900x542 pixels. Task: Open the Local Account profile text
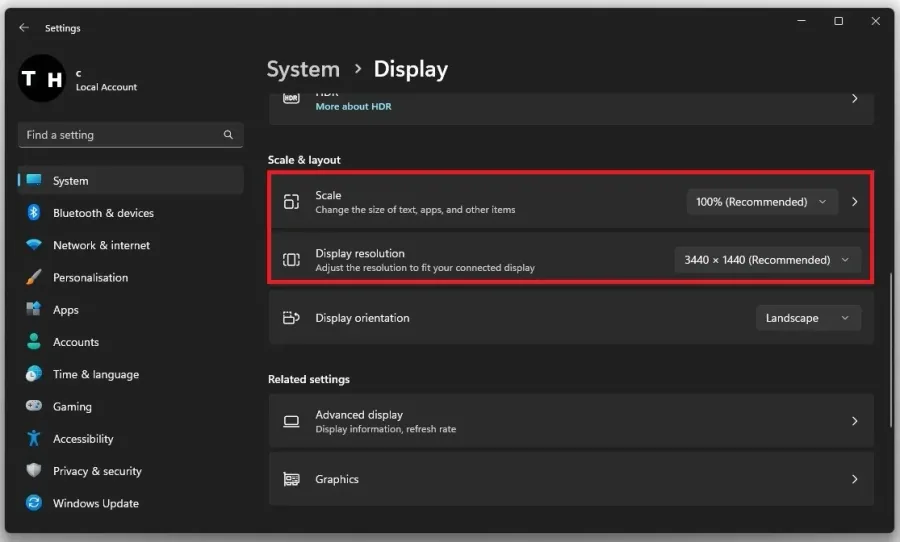(106, 87)
